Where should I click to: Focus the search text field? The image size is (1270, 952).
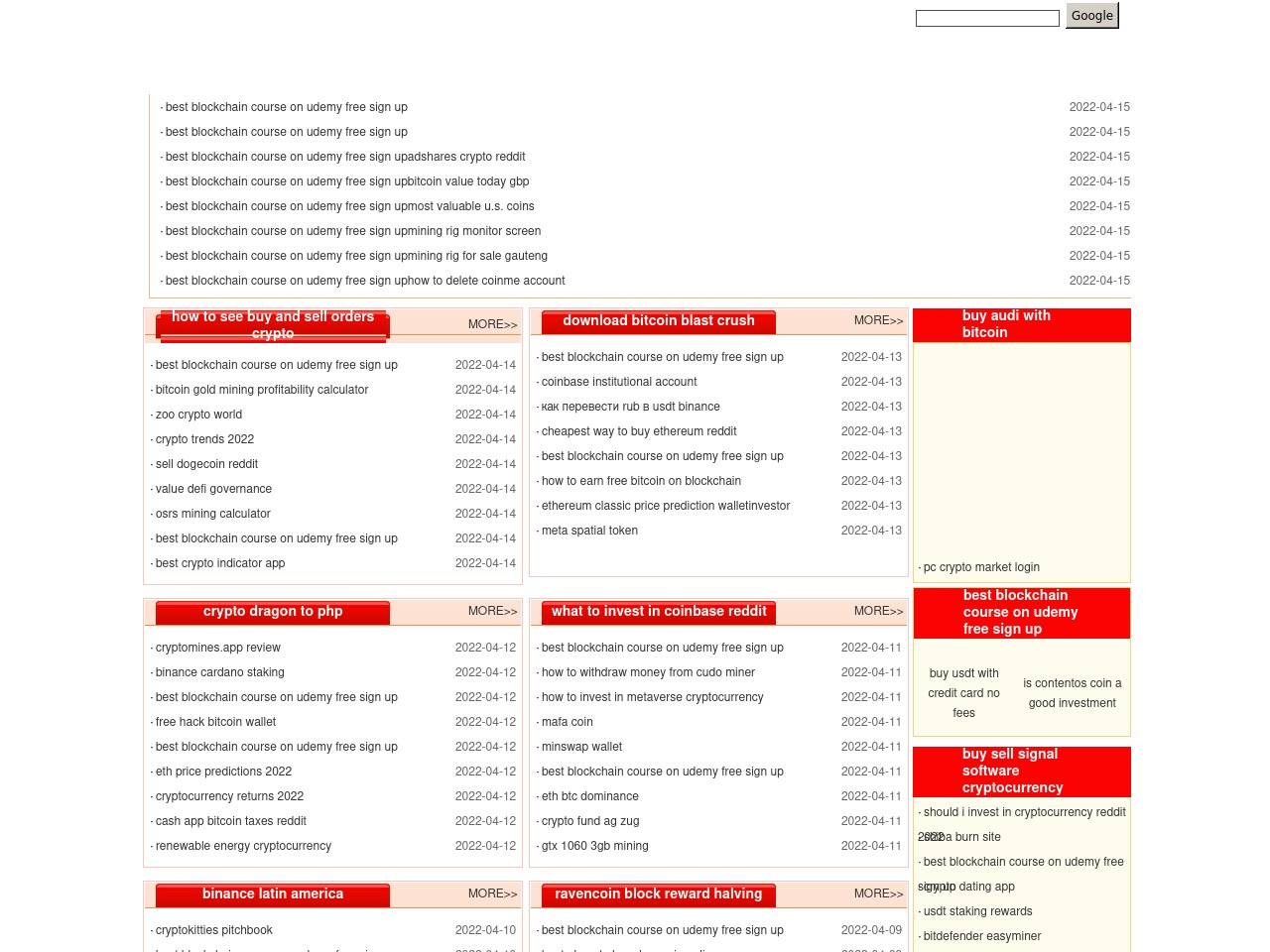point(987,18)
